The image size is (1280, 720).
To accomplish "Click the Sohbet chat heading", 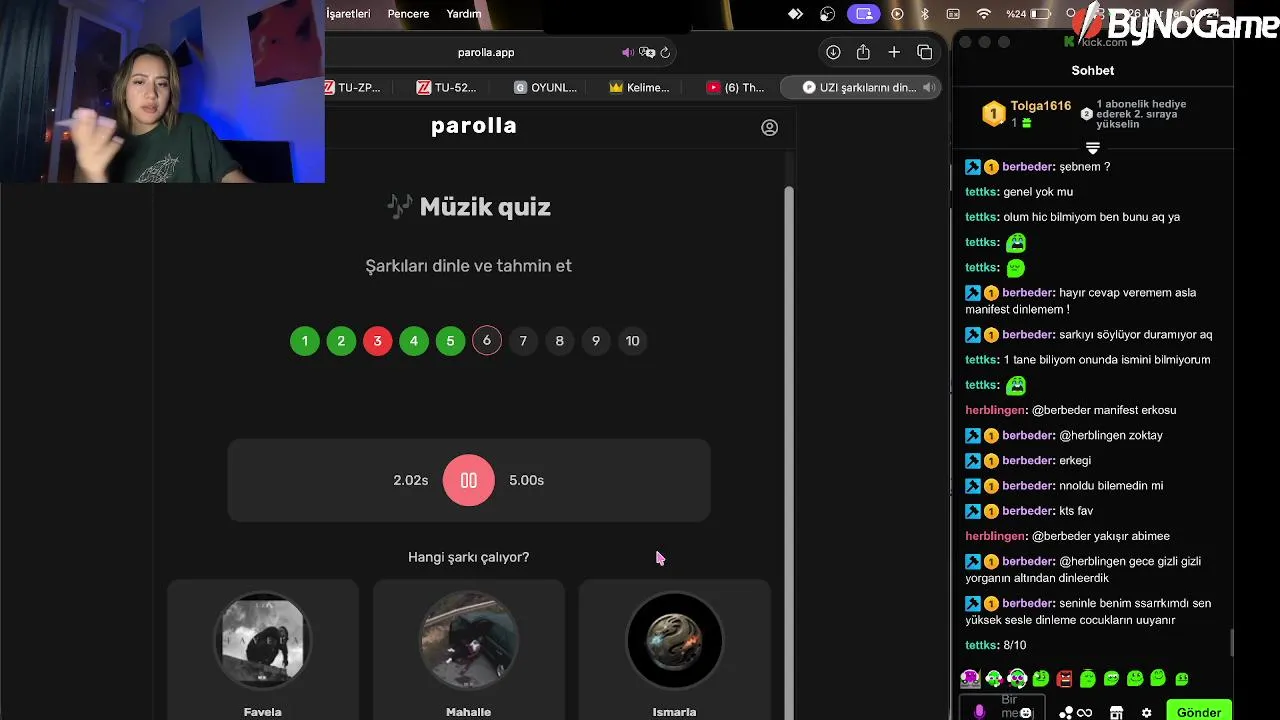I will [x=1093, y=70].
